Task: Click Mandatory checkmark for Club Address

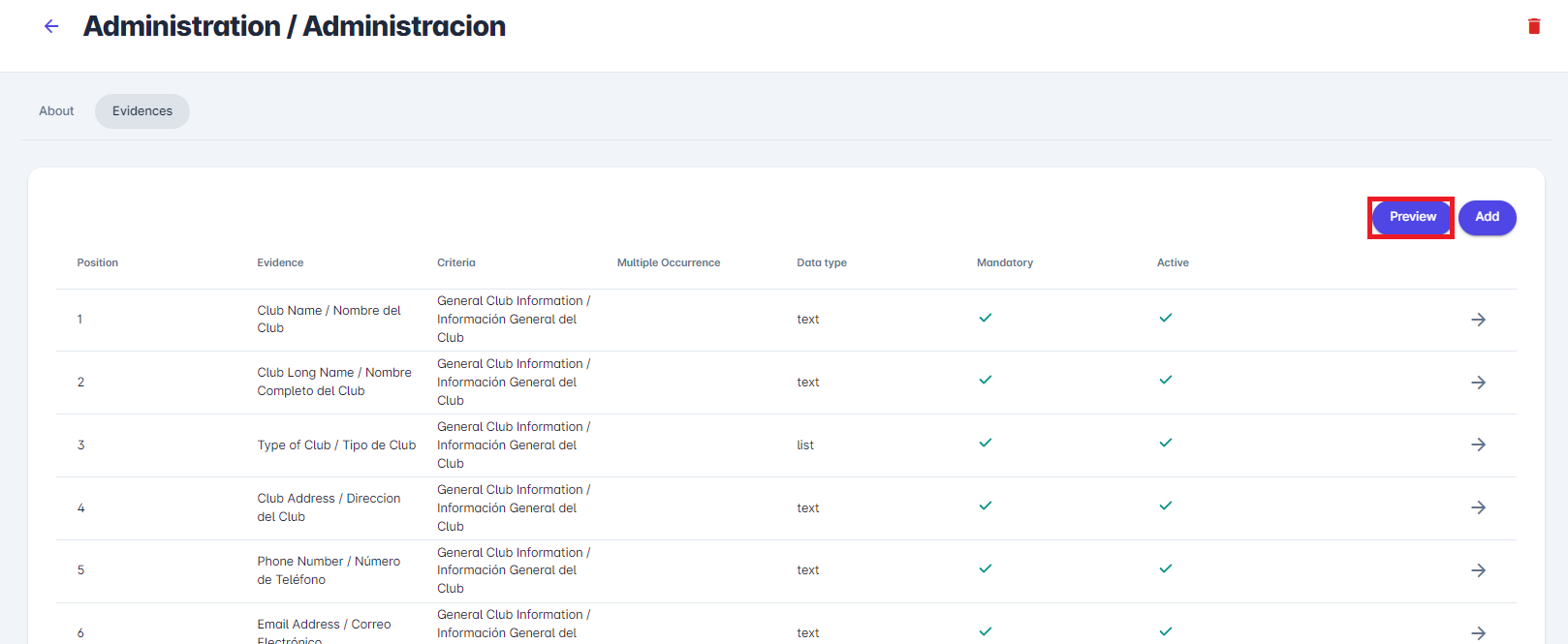Action: 985,506
